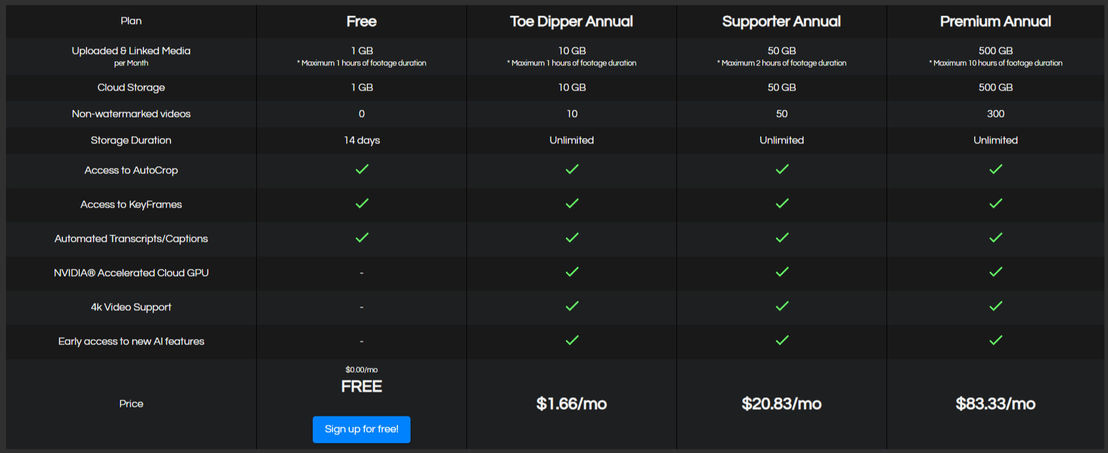Click AutoCrop checkmark in Supporter column
Image resolution: width=1108 pixels, height=453 pixels.
[x=782, y=170]
